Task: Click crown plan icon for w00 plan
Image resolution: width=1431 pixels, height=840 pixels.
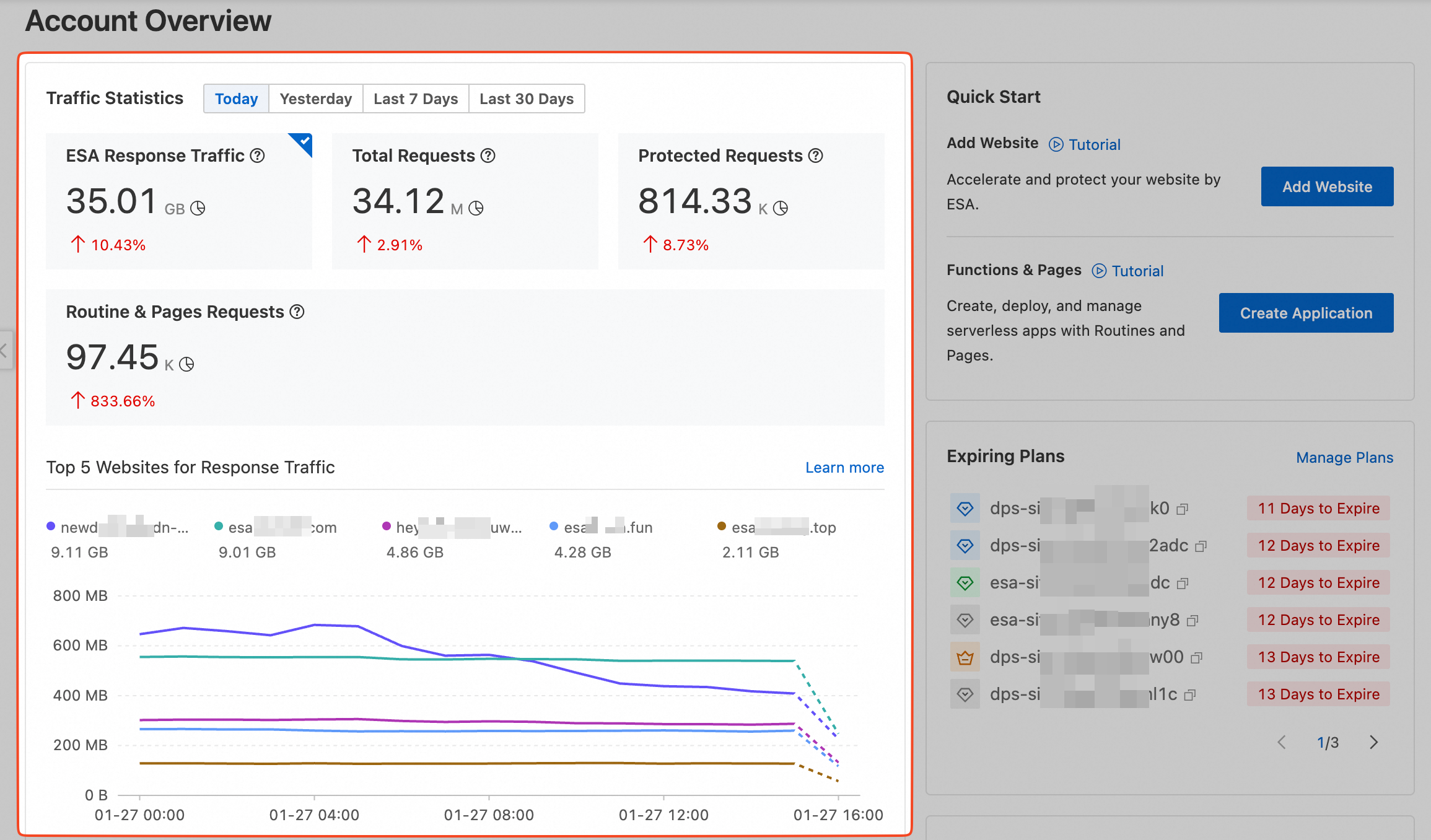Action: click(965, 657)
